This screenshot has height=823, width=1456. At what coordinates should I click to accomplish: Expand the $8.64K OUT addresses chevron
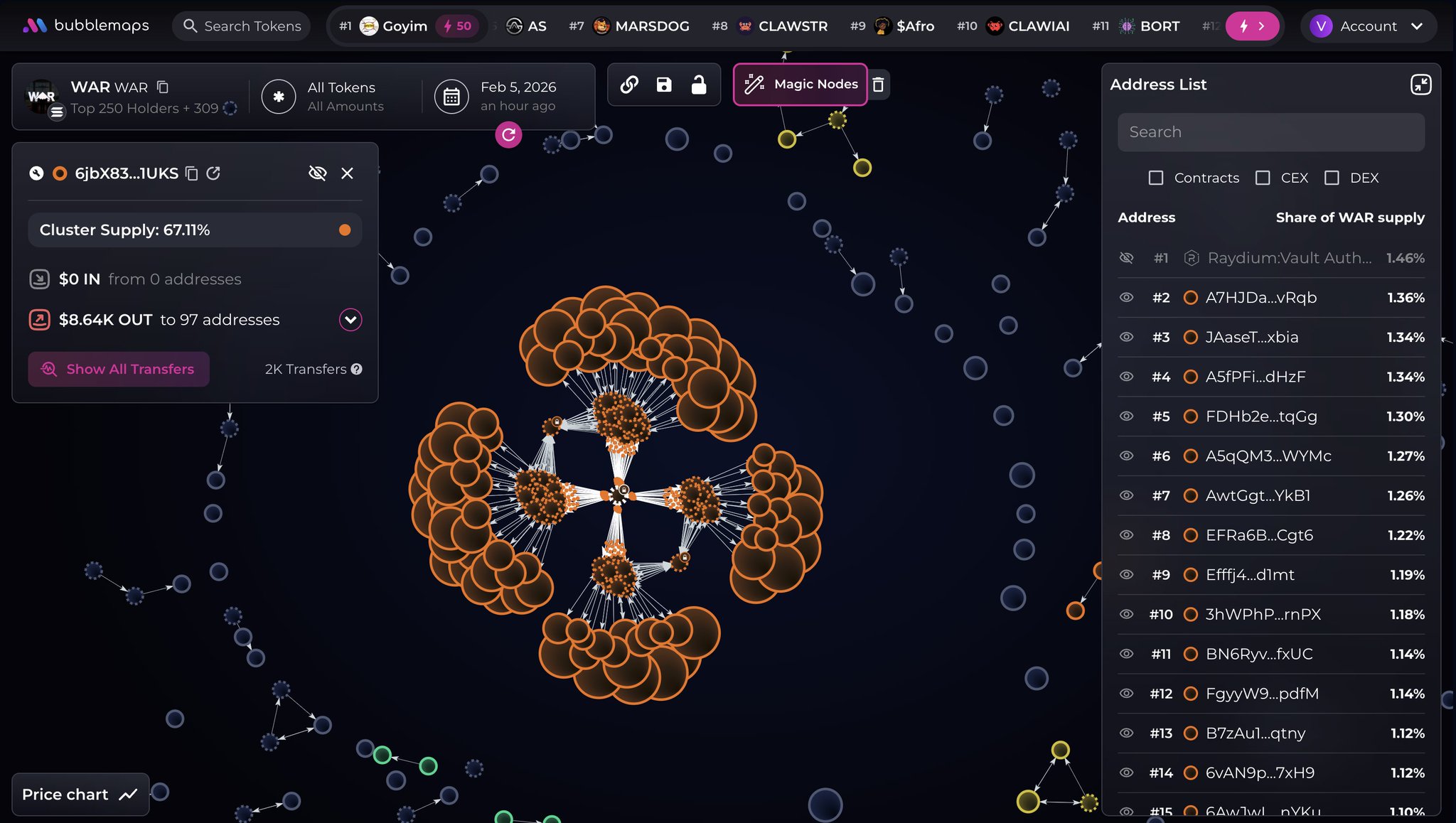[350, 320]
